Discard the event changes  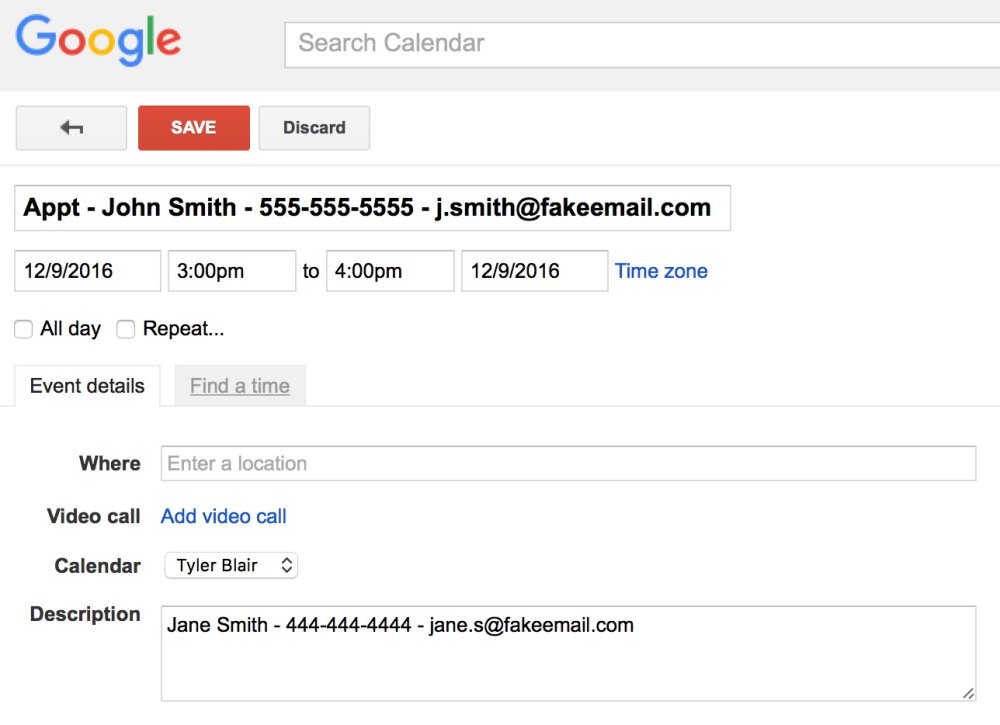(314, 128)
